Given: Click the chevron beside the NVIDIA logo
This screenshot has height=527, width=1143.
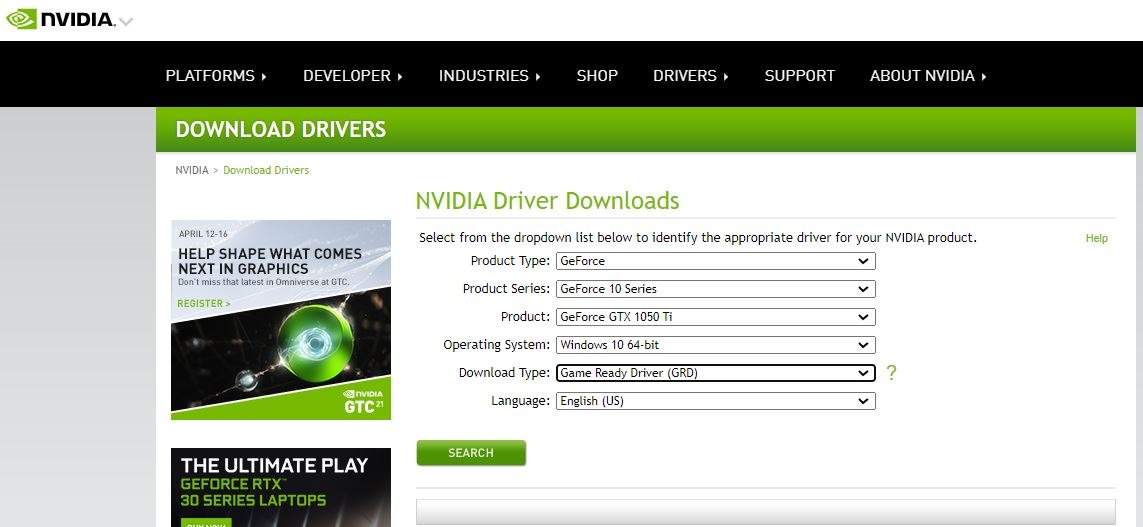Looking at the screenshot, I should click(x=126, y=22).
